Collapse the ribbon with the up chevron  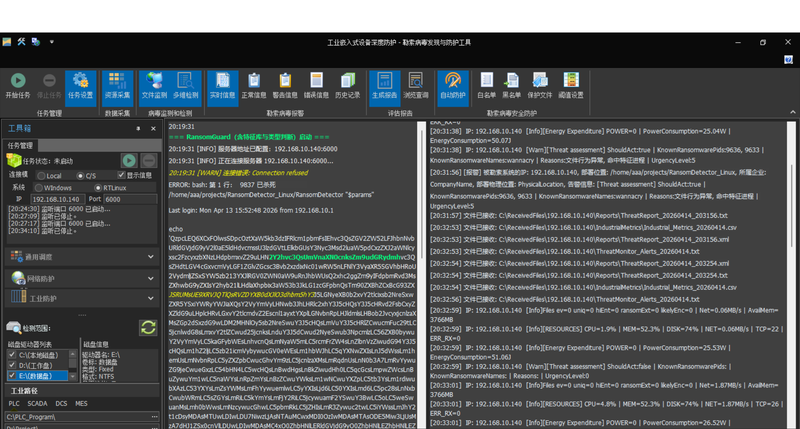[792, 112]
